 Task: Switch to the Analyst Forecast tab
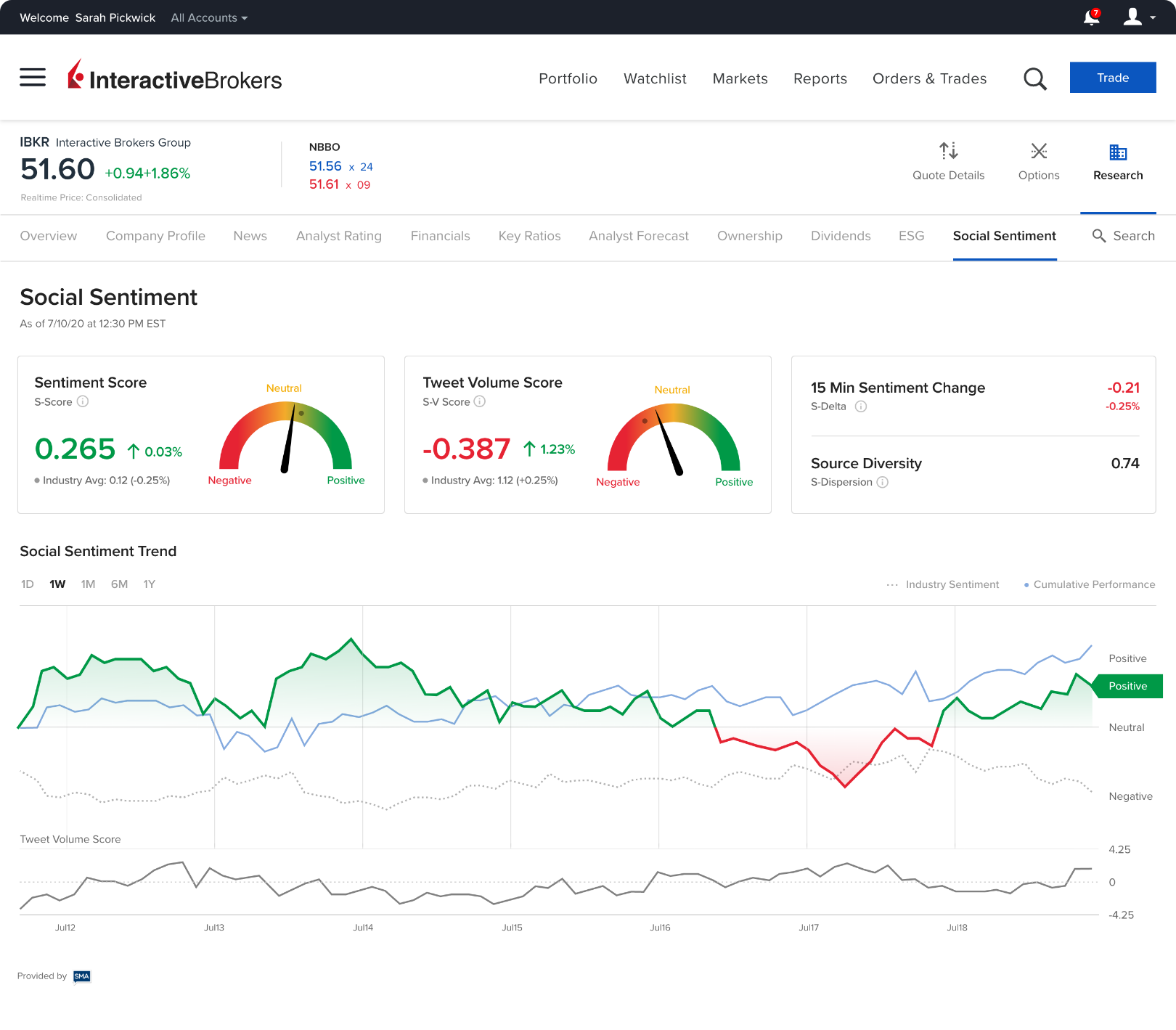(x=638, y=236)
